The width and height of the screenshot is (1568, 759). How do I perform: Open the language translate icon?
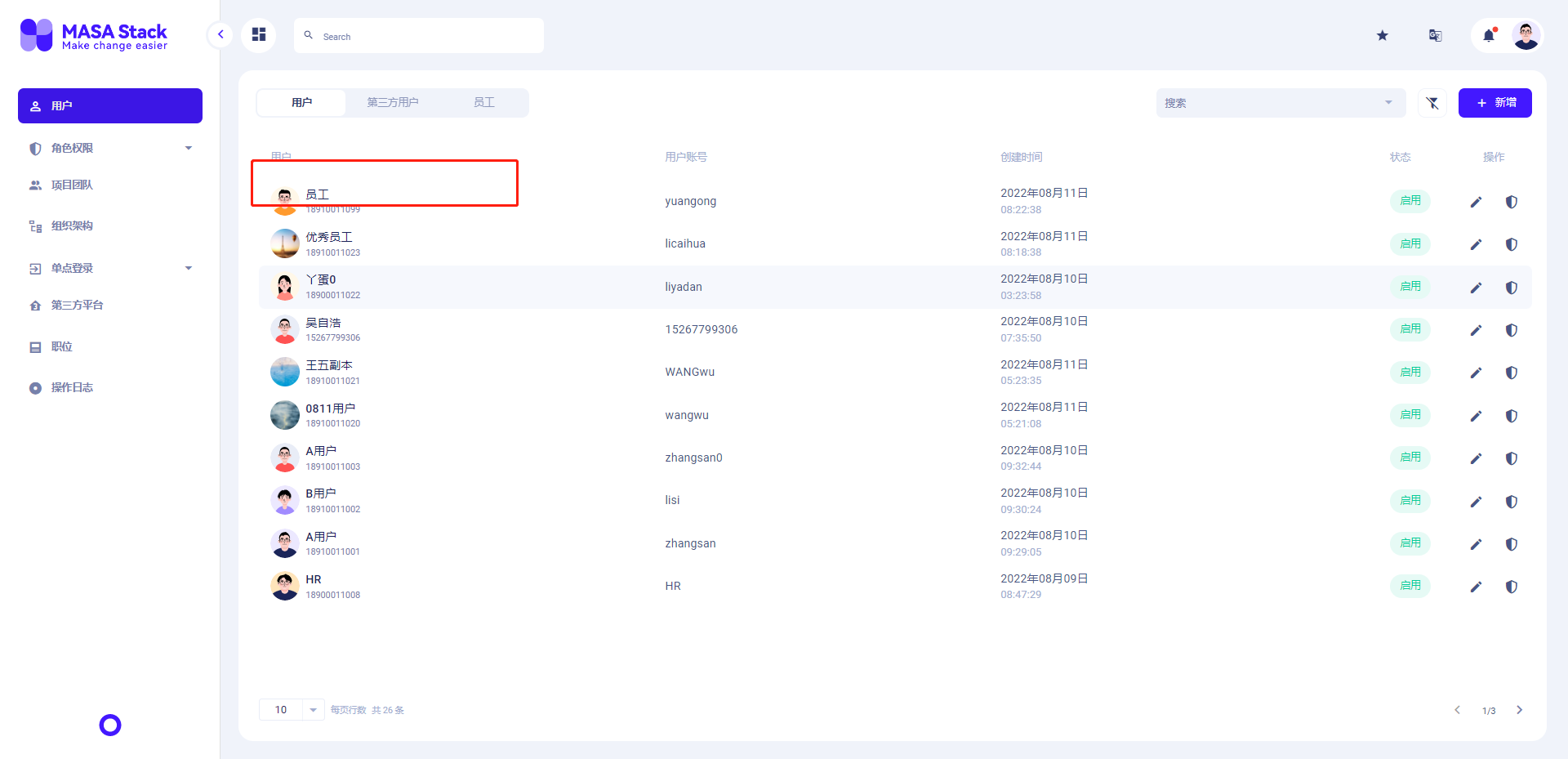[1435, 35]
